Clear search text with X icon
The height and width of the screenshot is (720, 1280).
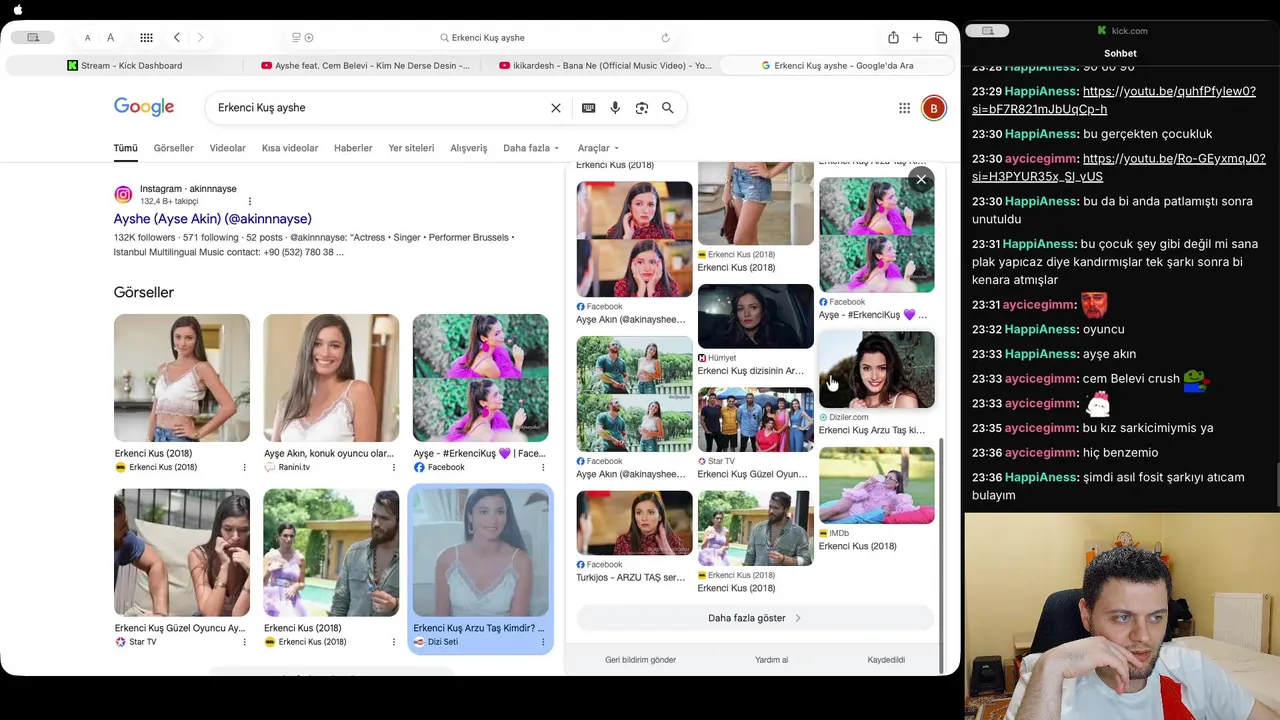coord(556,108)
